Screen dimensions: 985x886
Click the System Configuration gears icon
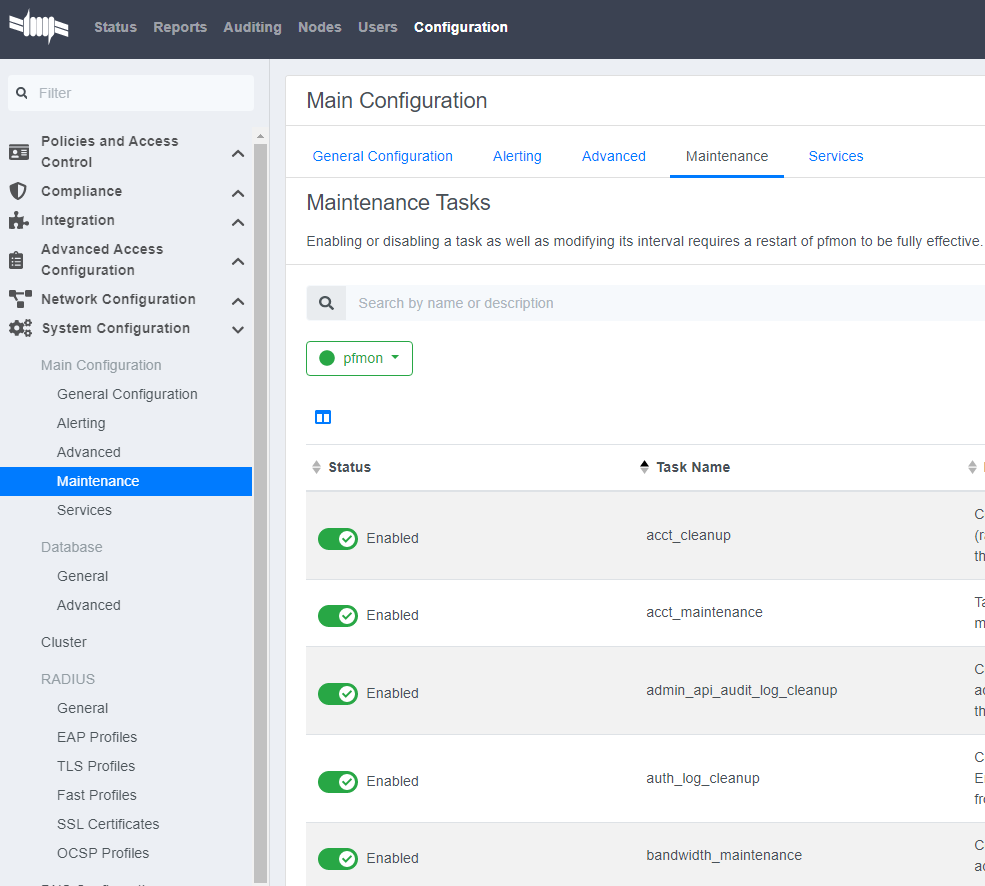tap(19, 328)
